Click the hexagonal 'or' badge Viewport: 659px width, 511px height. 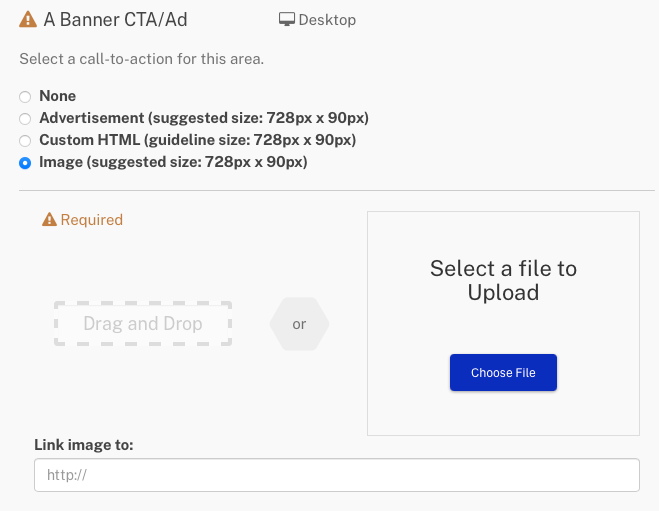click(299, 324)
